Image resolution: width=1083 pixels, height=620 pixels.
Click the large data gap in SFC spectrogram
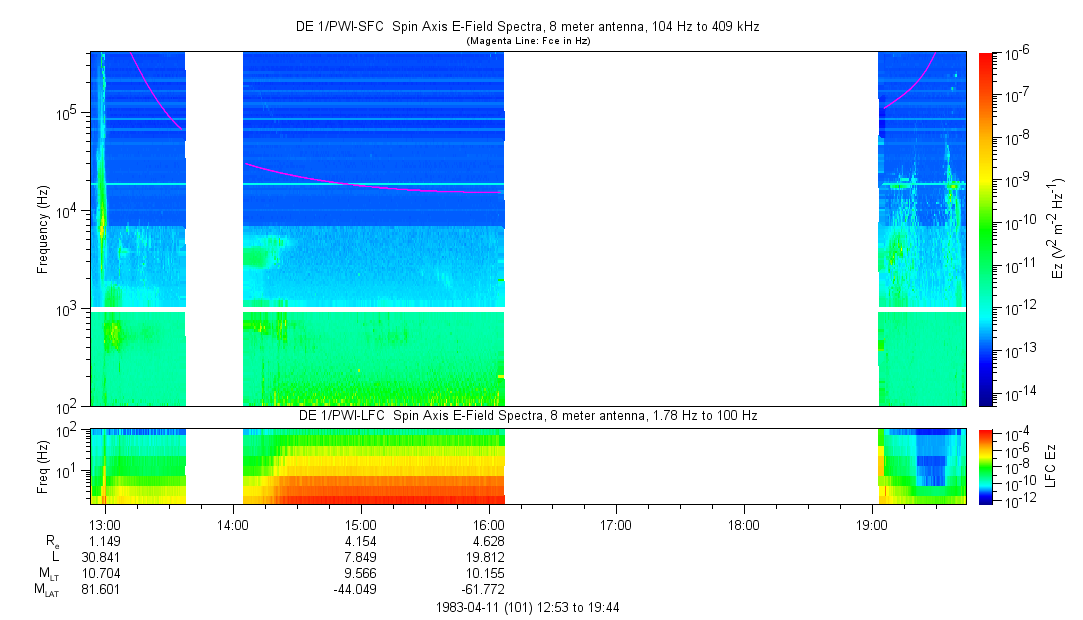pos(690,228)
